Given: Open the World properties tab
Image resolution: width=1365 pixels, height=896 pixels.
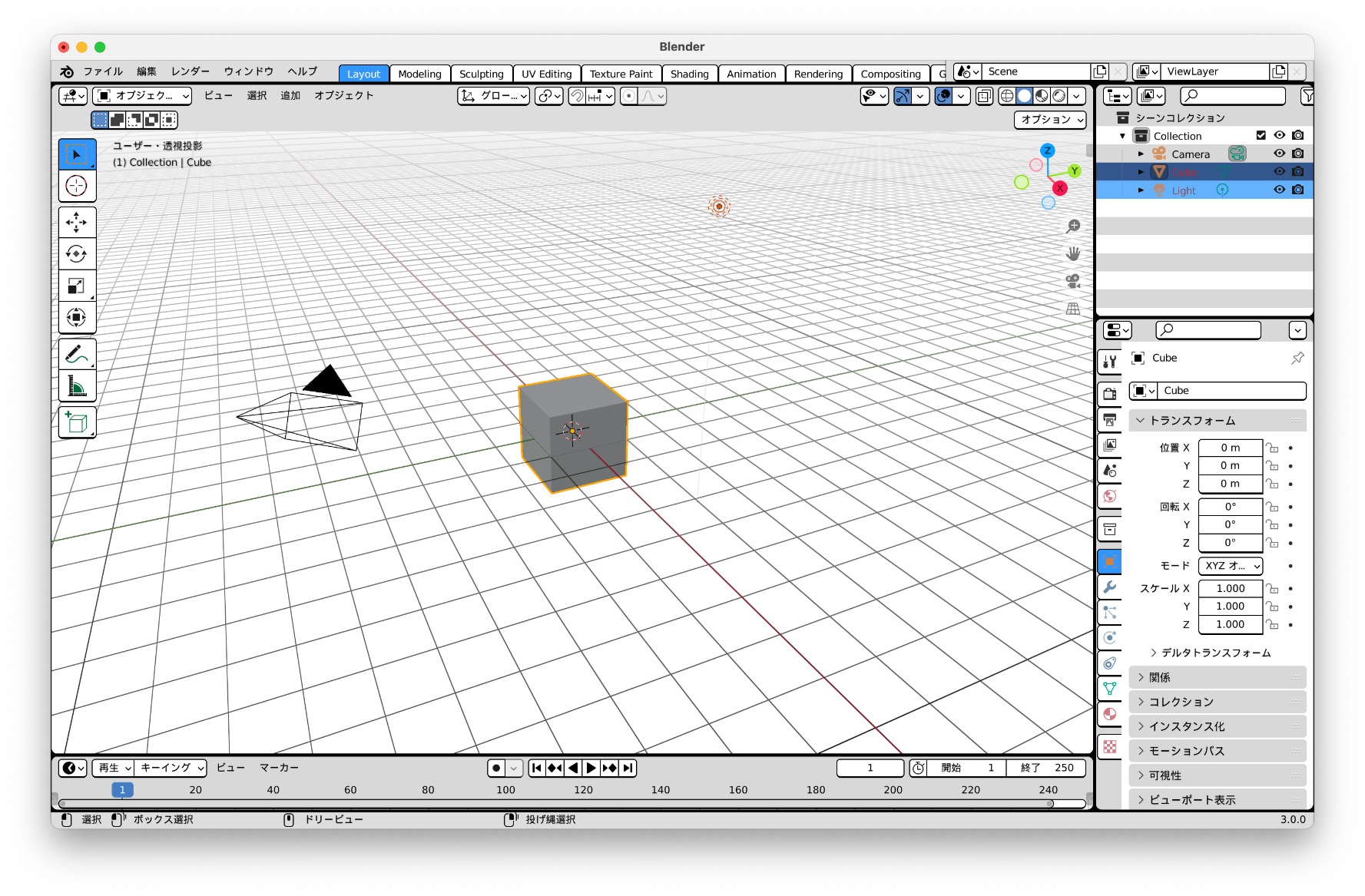Looking at the screenshot, I should click(1110, 496).
